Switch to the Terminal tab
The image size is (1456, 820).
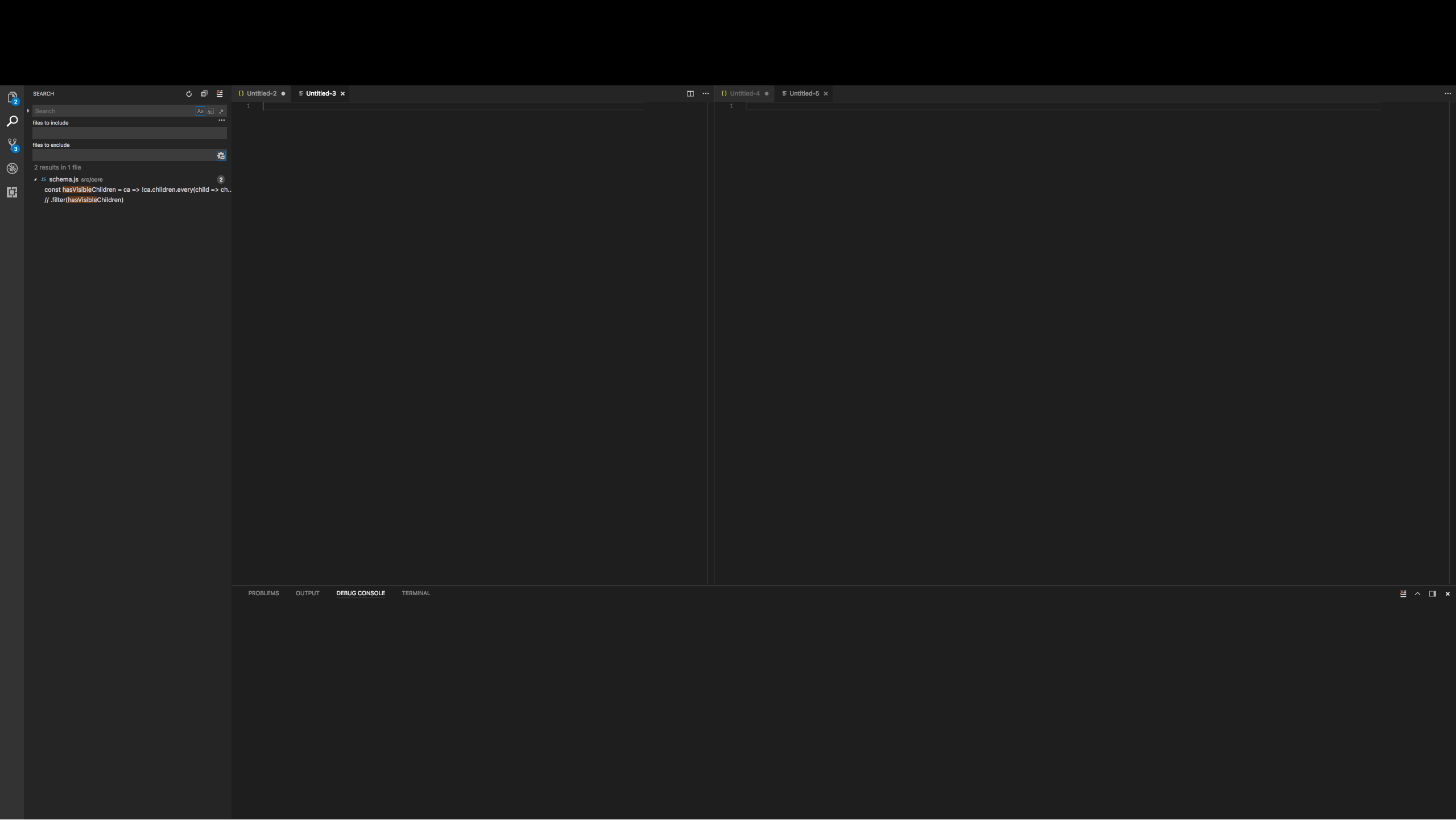[x=416, y=593]
